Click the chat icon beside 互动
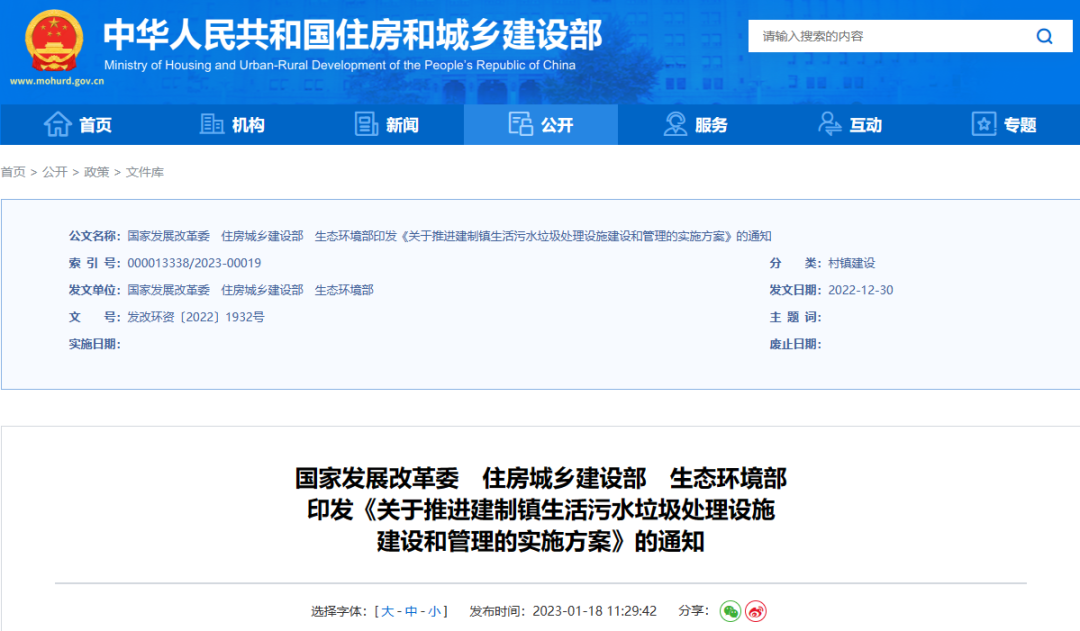The height and width of the screenshot is (631, 1080). 829,124
